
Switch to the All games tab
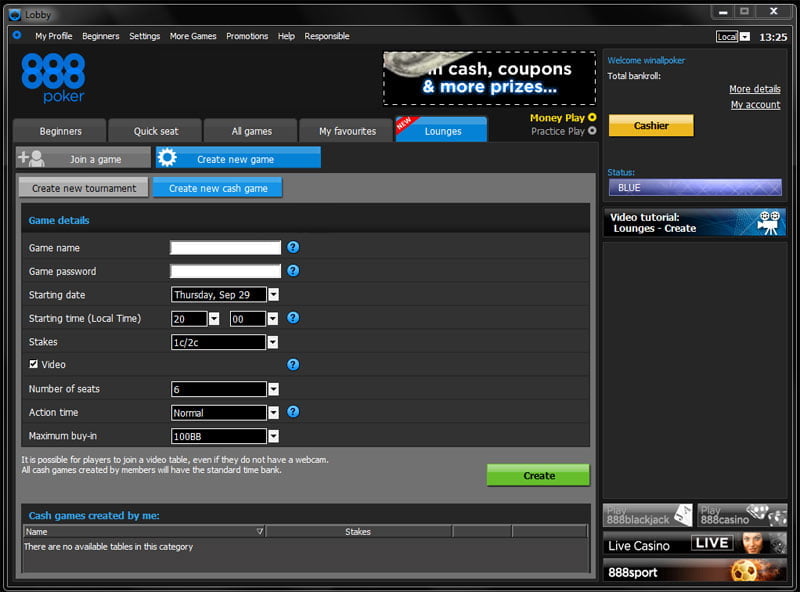(x=251, y=131)
